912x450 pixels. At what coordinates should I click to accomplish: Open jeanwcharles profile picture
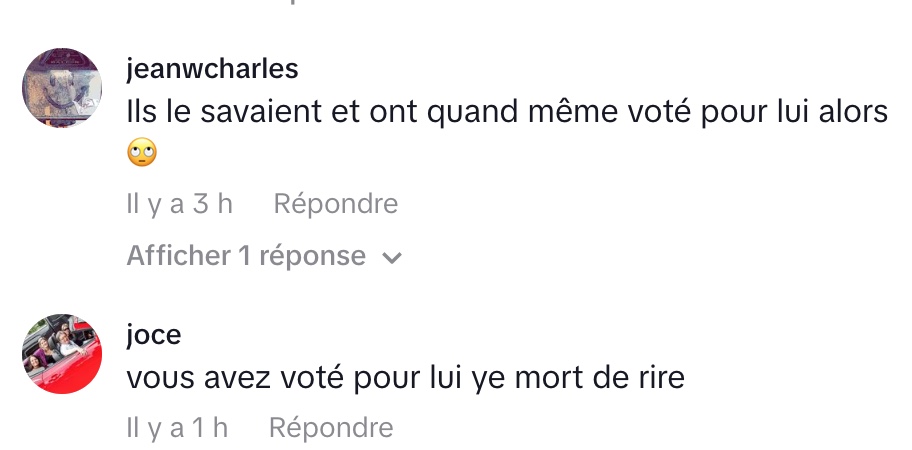(x=62, y=88)
